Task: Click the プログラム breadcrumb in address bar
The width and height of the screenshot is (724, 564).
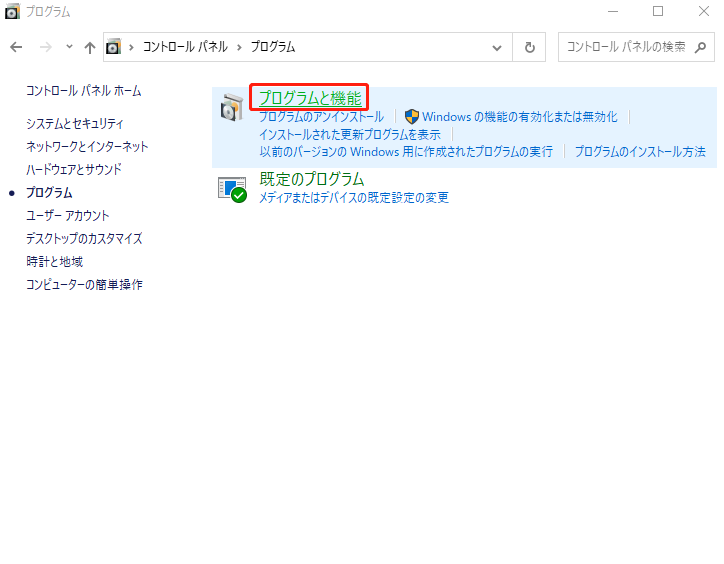Action: tap(273, 47)
